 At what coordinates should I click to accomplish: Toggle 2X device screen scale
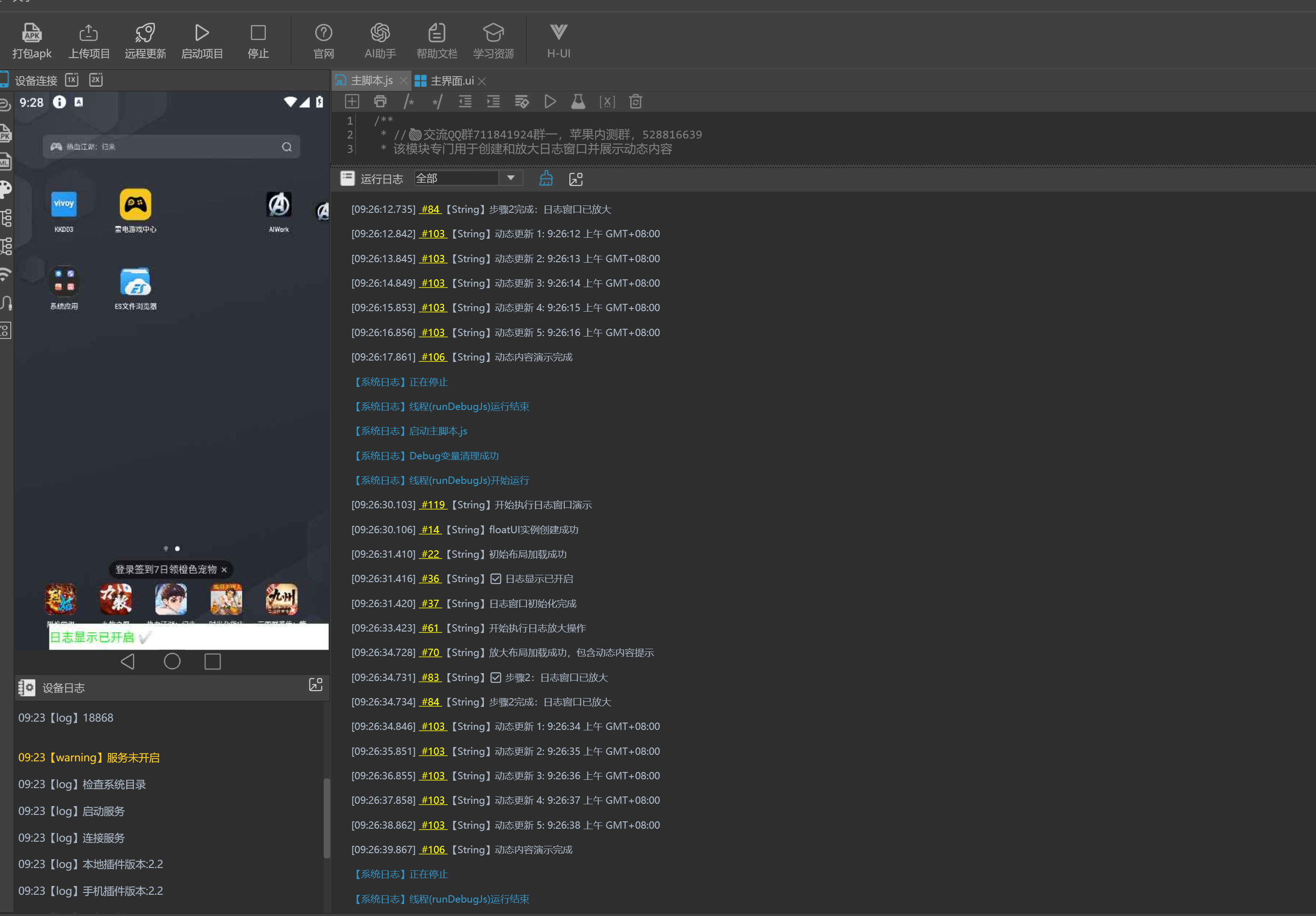[96, 80]
